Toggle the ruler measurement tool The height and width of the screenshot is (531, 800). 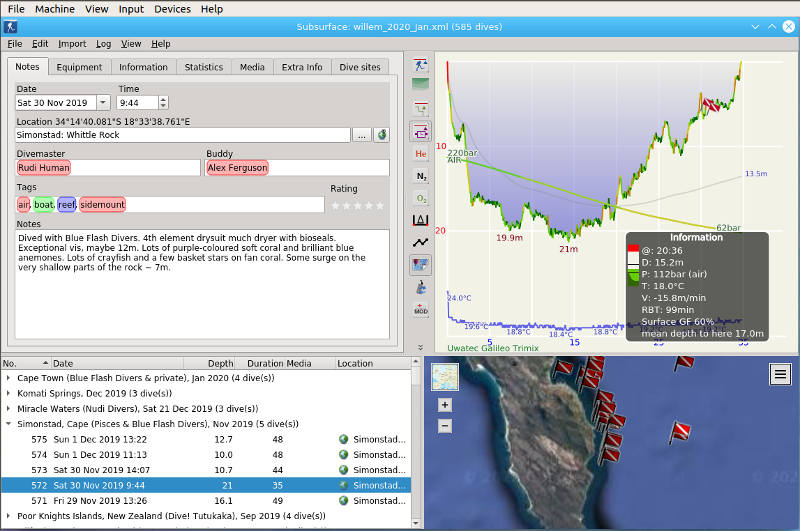click(x=421, y=219)
